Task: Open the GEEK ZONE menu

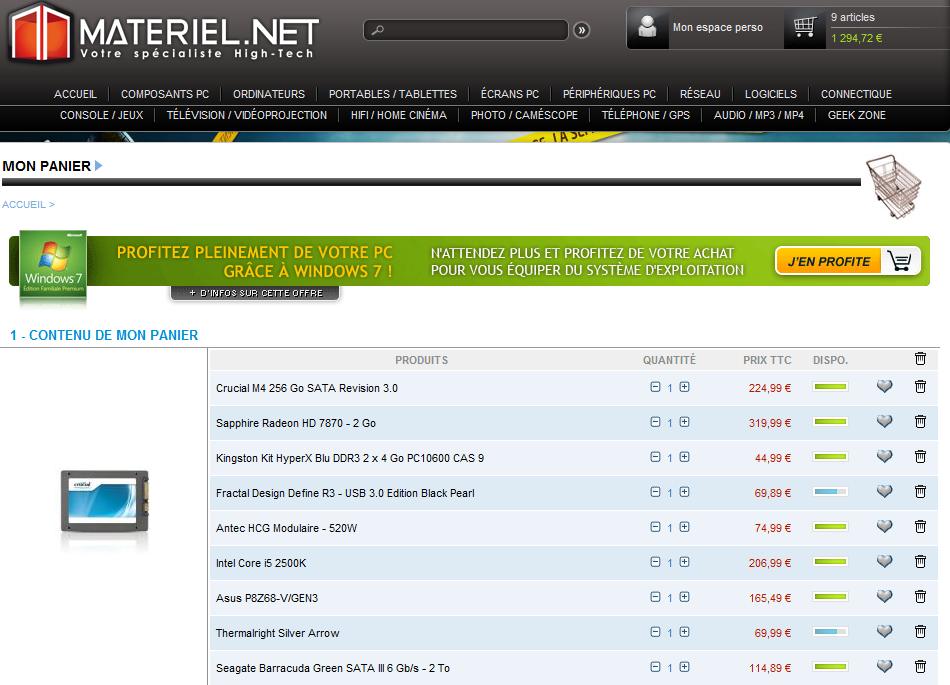Action: (856, 115)
